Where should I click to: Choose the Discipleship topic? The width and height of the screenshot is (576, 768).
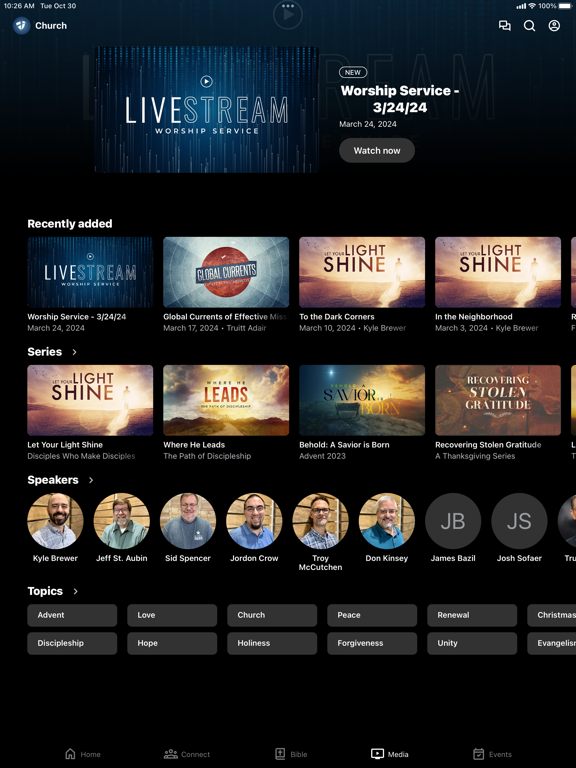pyautogui.click(x=72, y=643)
